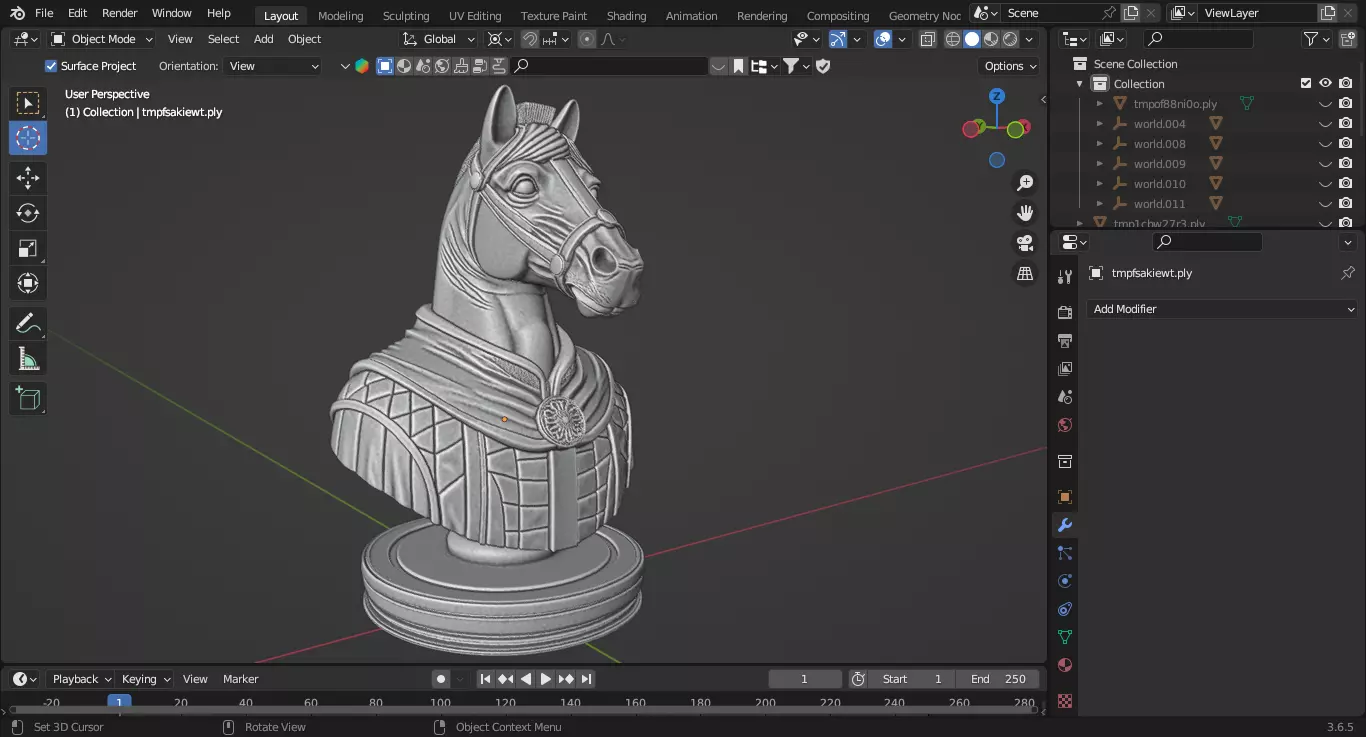This screenshot has height=737, width=1366.
Task: Switch to the UV Editing workspace tab
Action: pos(475,16)
